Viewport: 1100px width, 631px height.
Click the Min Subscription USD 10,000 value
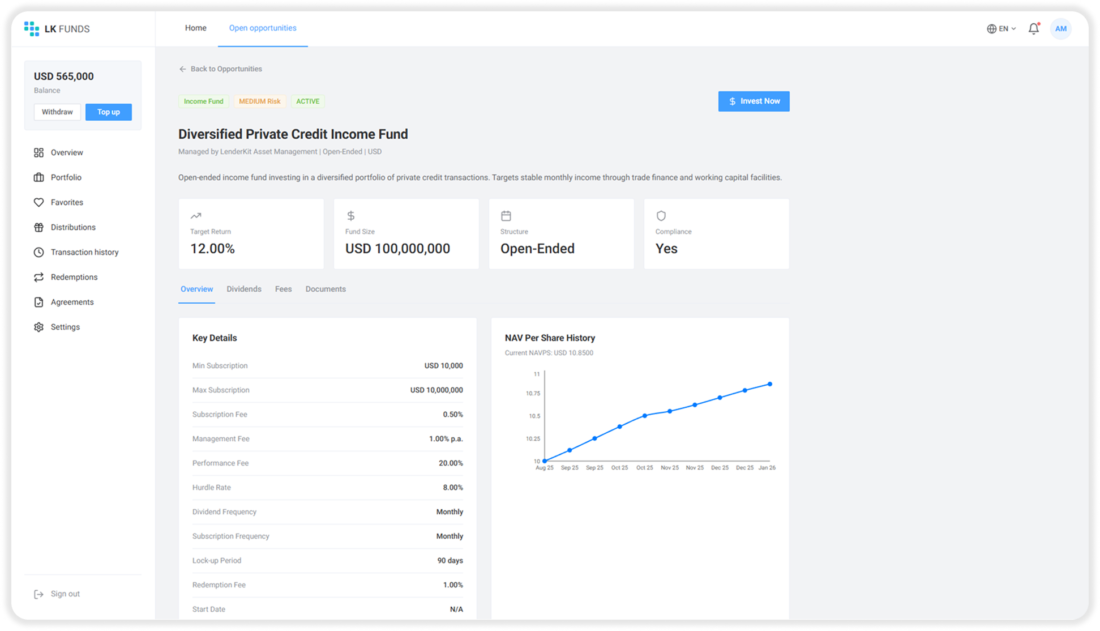coord(443,366)
